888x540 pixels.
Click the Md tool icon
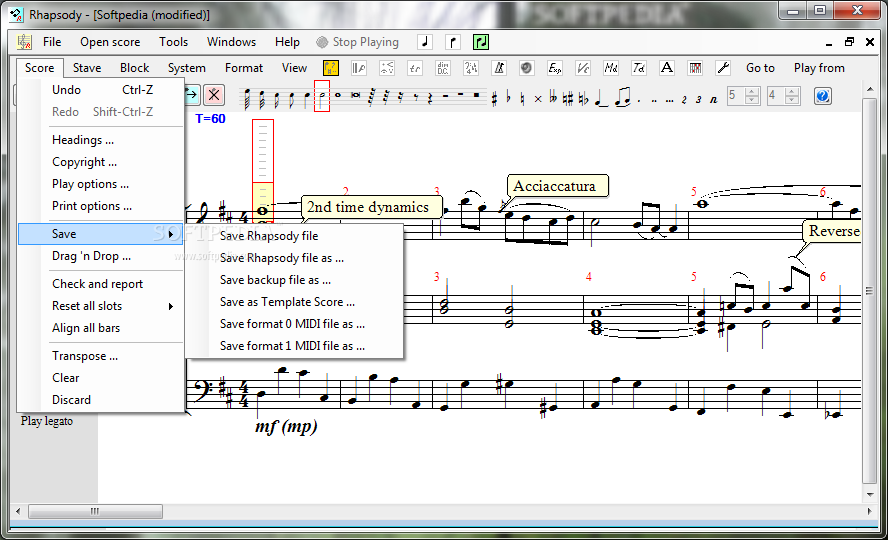click(610, 68)
